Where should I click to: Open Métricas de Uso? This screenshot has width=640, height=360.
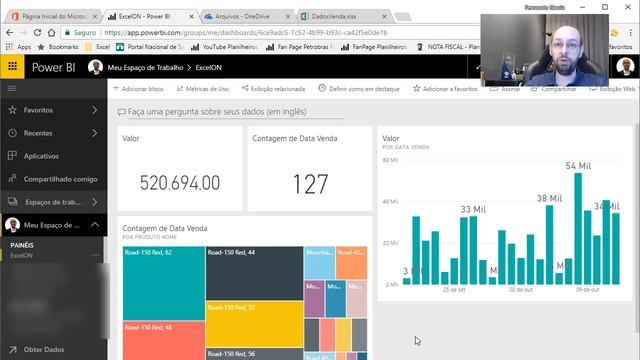[x=203, y=89]
